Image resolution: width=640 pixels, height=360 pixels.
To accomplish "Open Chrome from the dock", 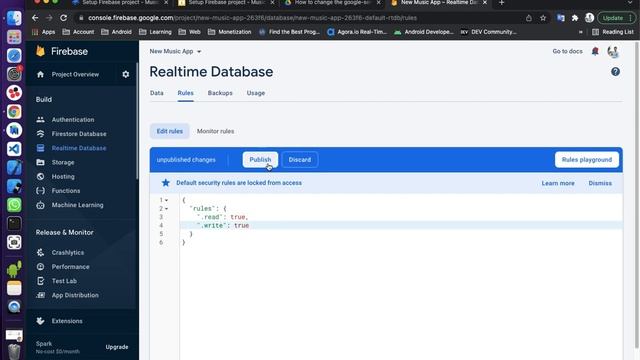I will 14,111.
